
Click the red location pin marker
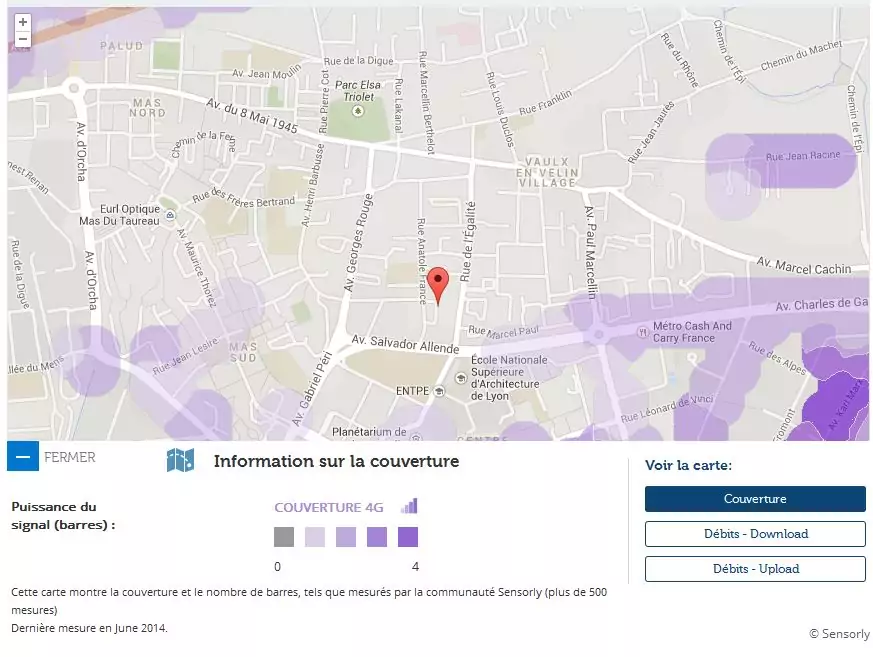(439, 282)
